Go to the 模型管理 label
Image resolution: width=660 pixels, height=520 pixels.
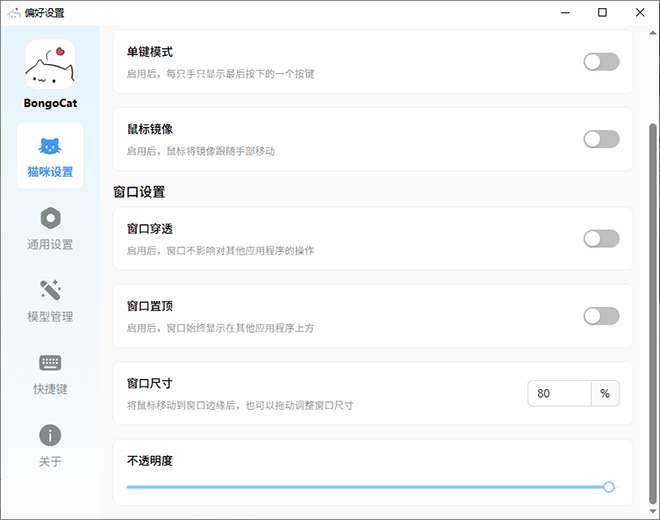[x=50, y=317]
